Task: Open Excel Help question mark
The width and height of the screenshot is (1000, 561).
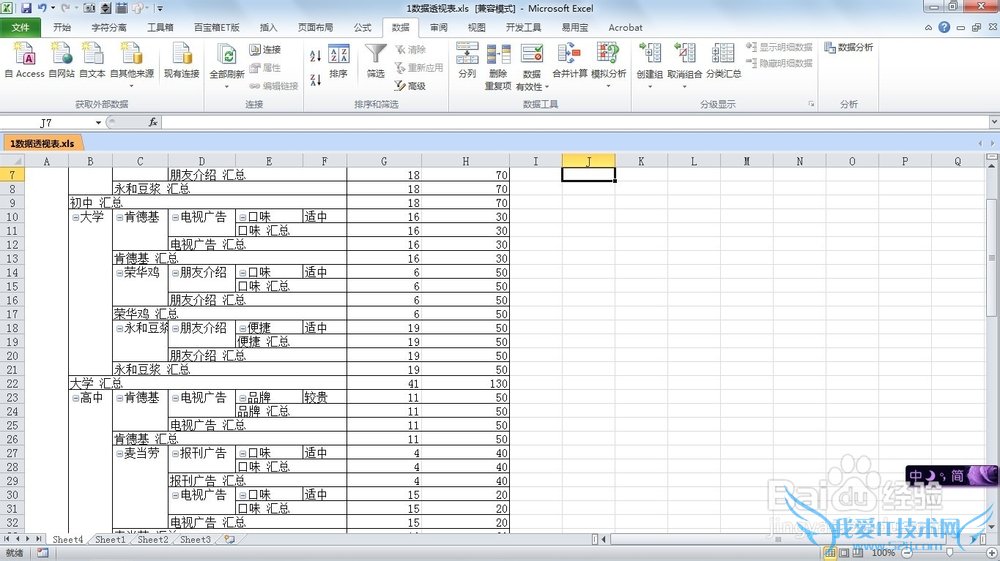Action: click(944, 27)
